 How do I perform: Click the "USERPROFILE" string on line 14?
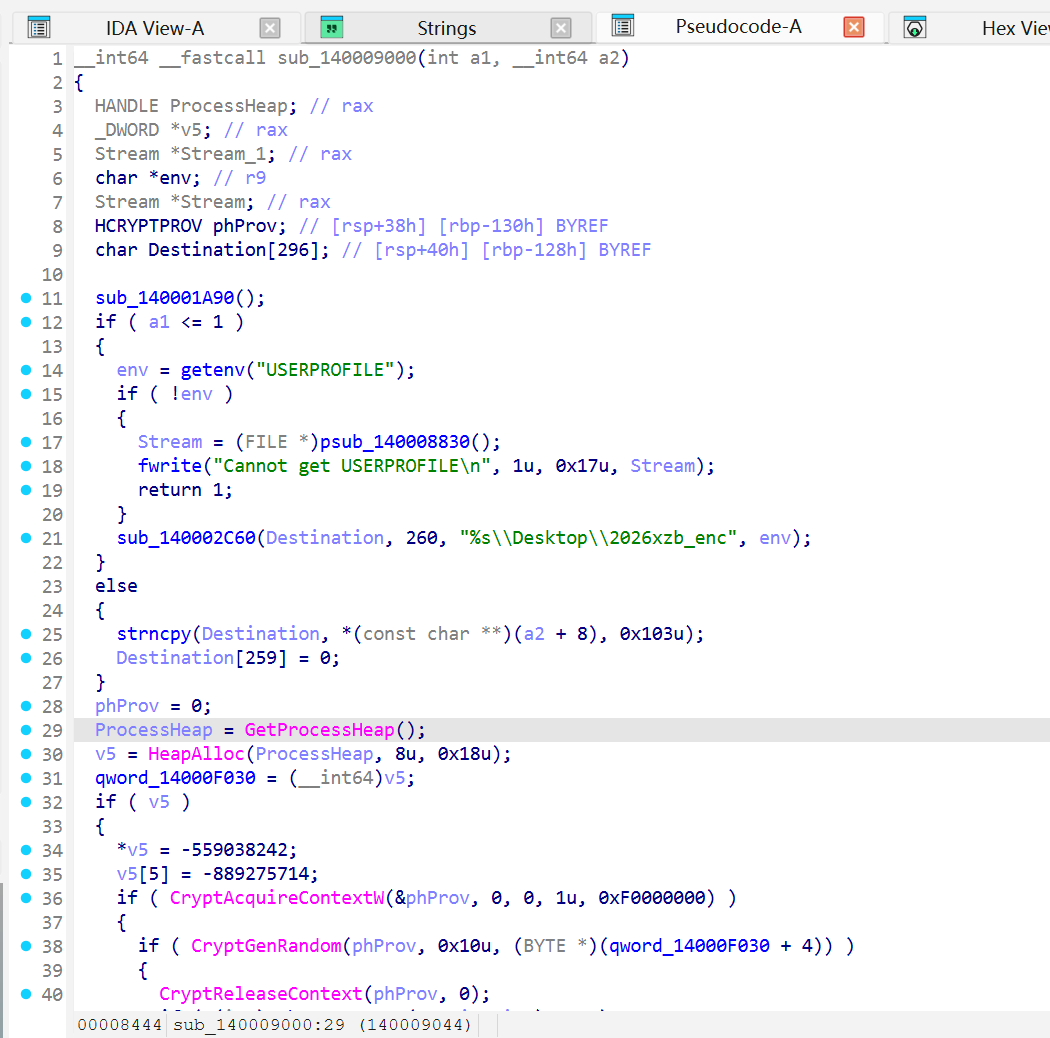coord(325,370)
